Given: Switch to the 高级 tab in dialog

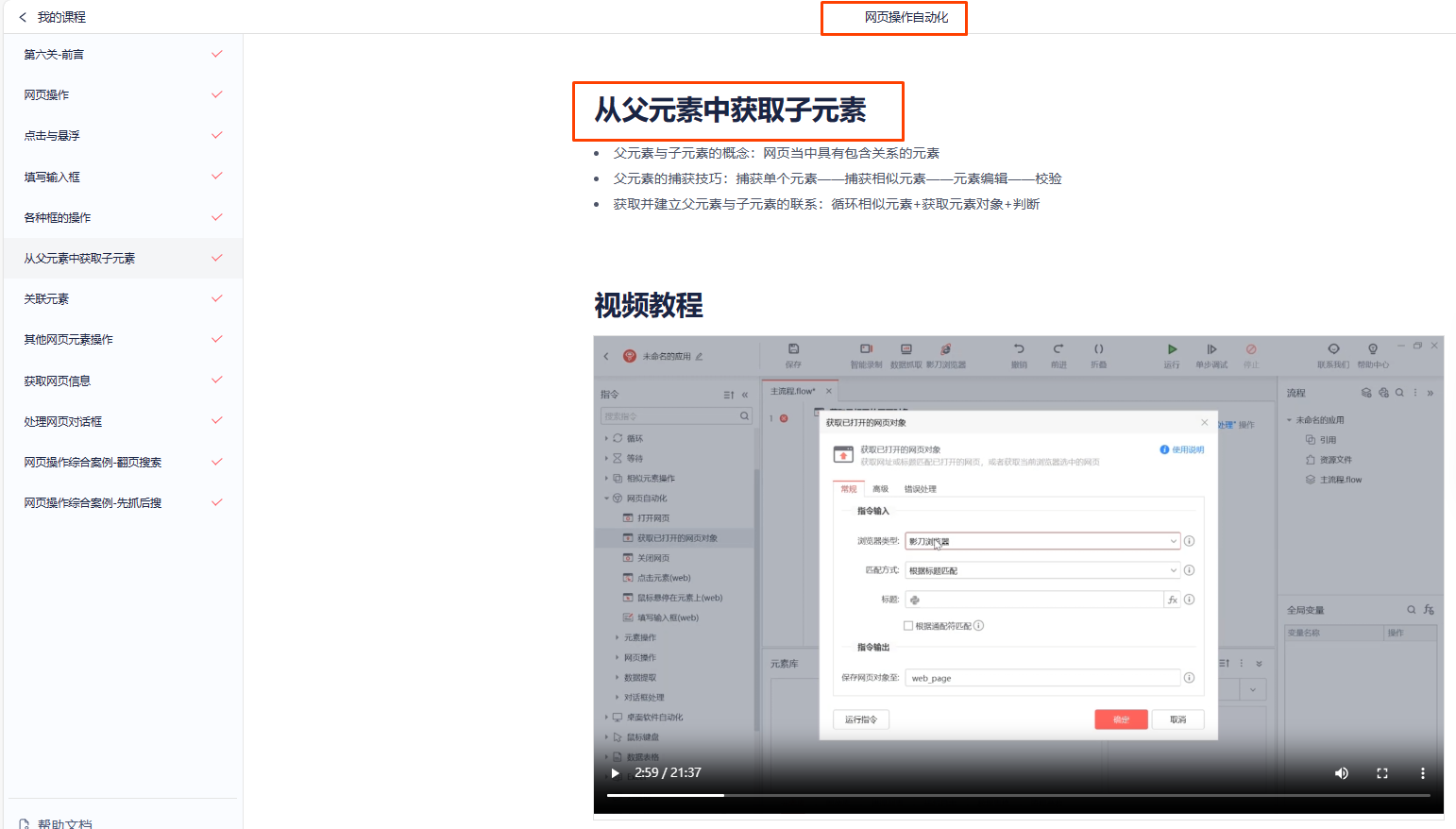Looking at the screenshot, I should tap(880, 489).
